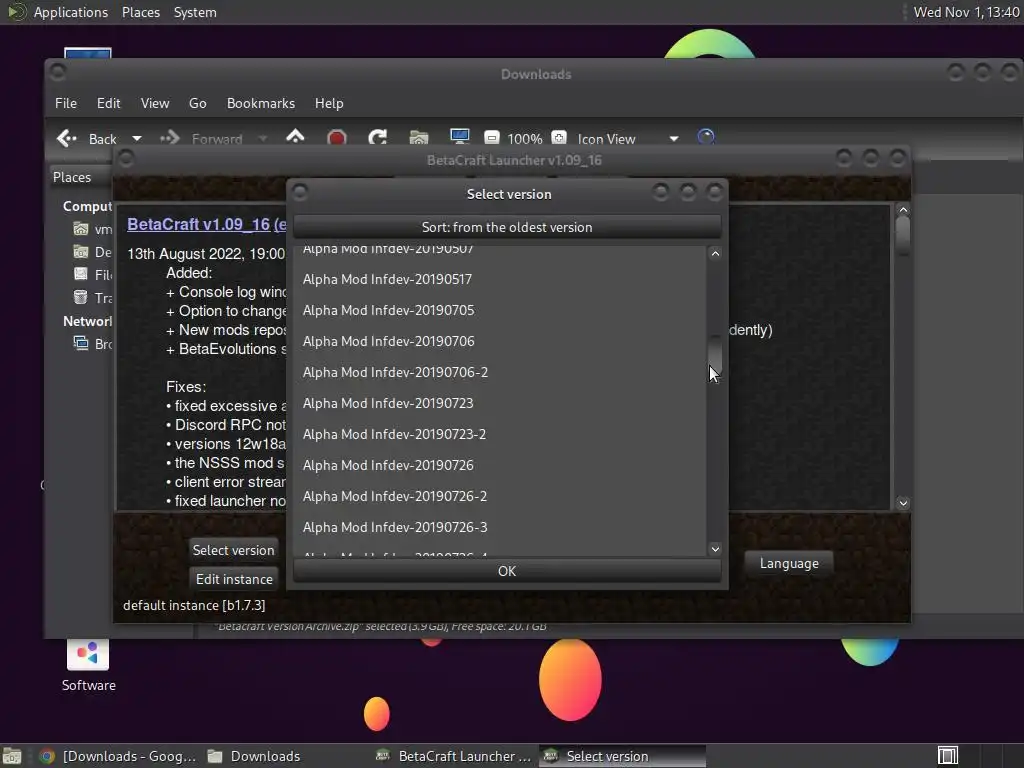This screenshot has width=1024, height=768.
Task: Click the Forward arrow in file manager toolbar
Action: click(170, 138)
